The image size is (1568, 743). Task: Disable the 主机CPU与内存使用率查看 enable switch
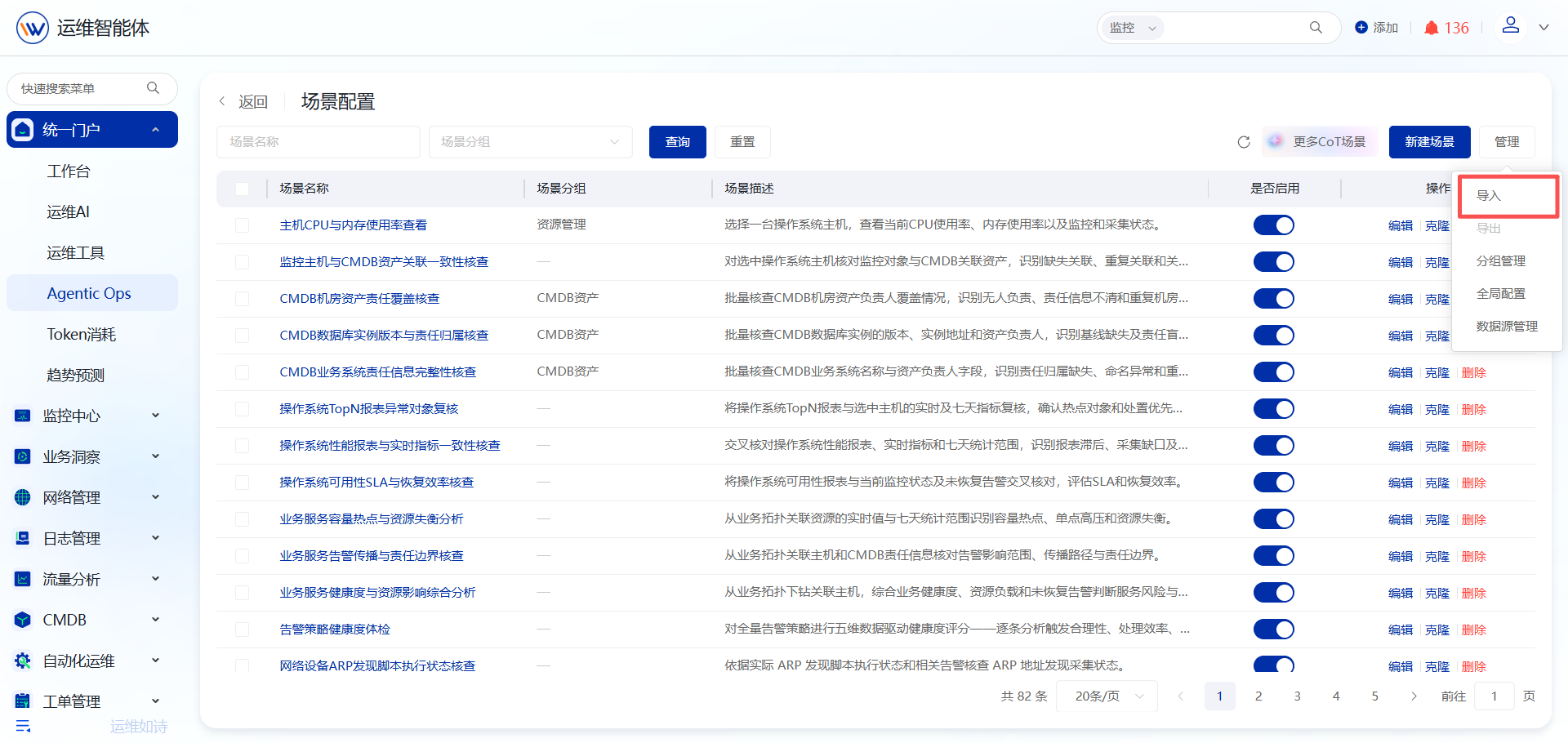tap(1274, 225)
